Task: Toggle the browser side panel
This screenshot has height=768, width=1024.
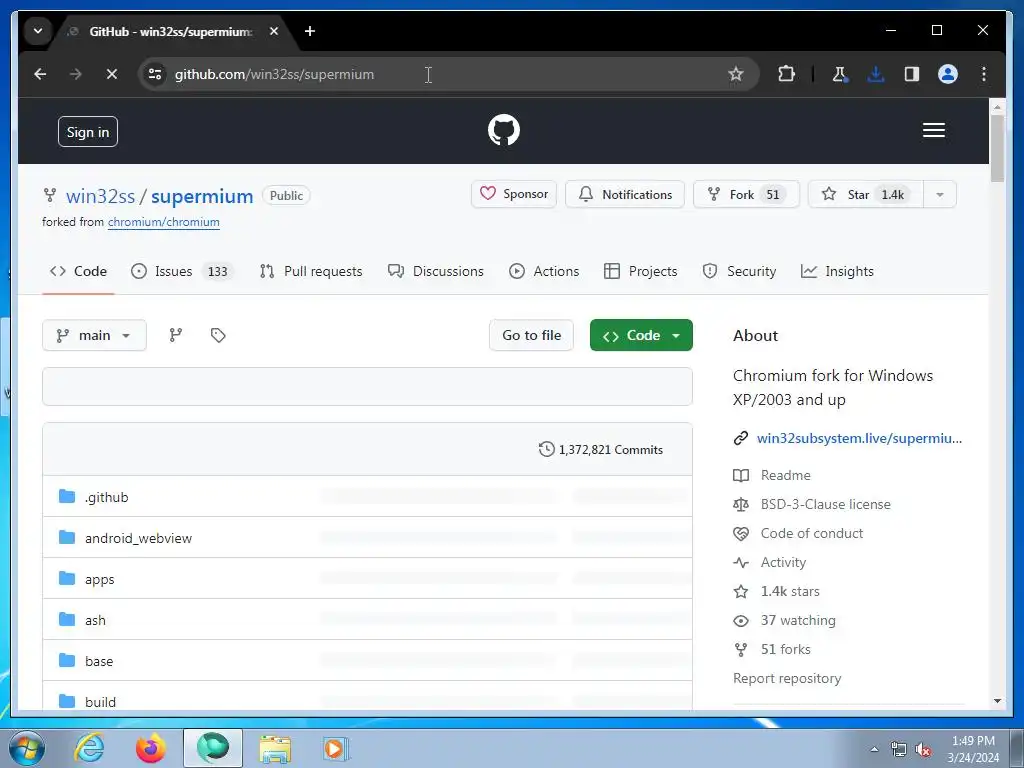Action: (912, 74)
